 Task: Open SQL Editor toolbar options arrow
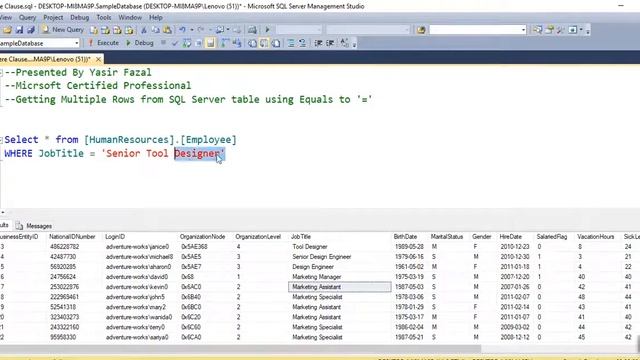pos(354,44)
